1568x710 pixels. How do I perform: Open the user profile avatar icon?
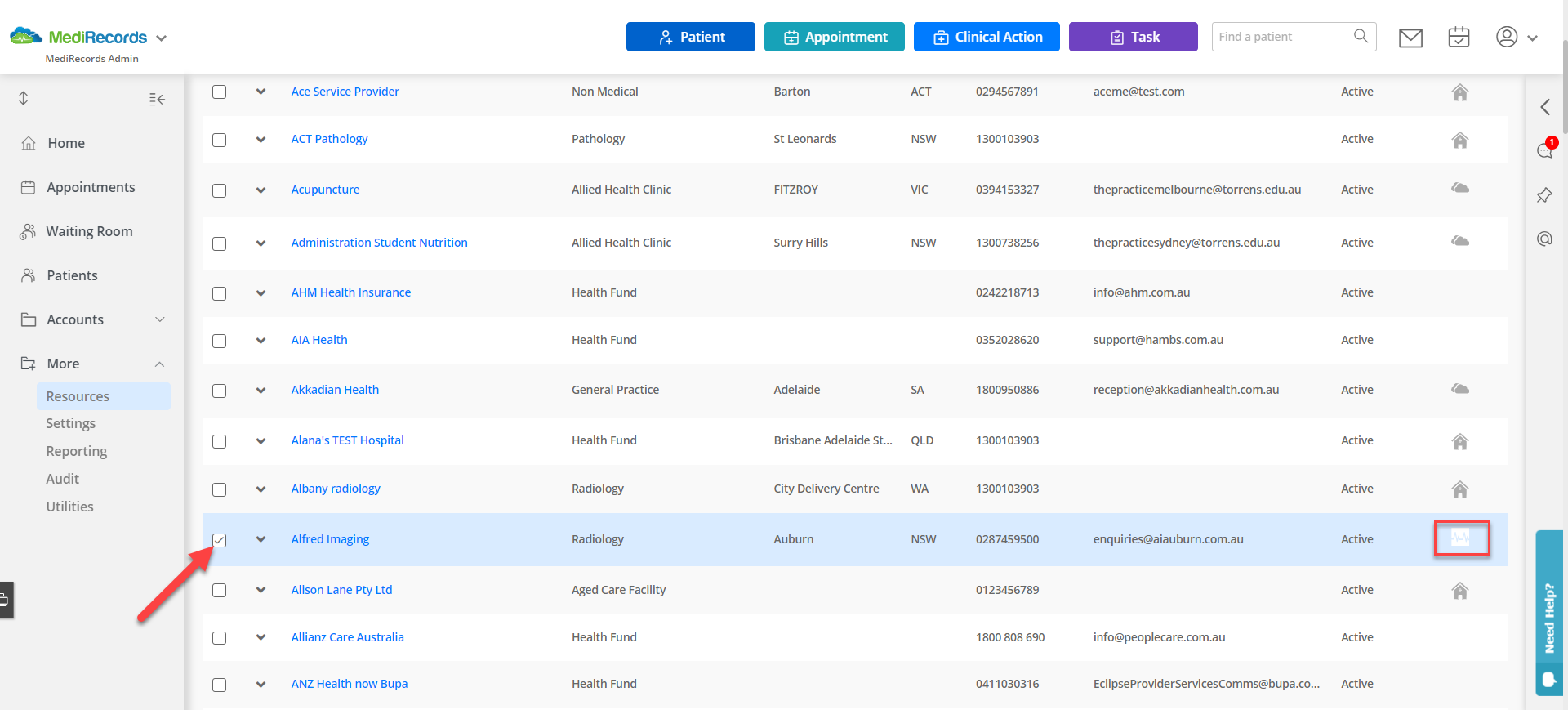(x=1507, y=37)
